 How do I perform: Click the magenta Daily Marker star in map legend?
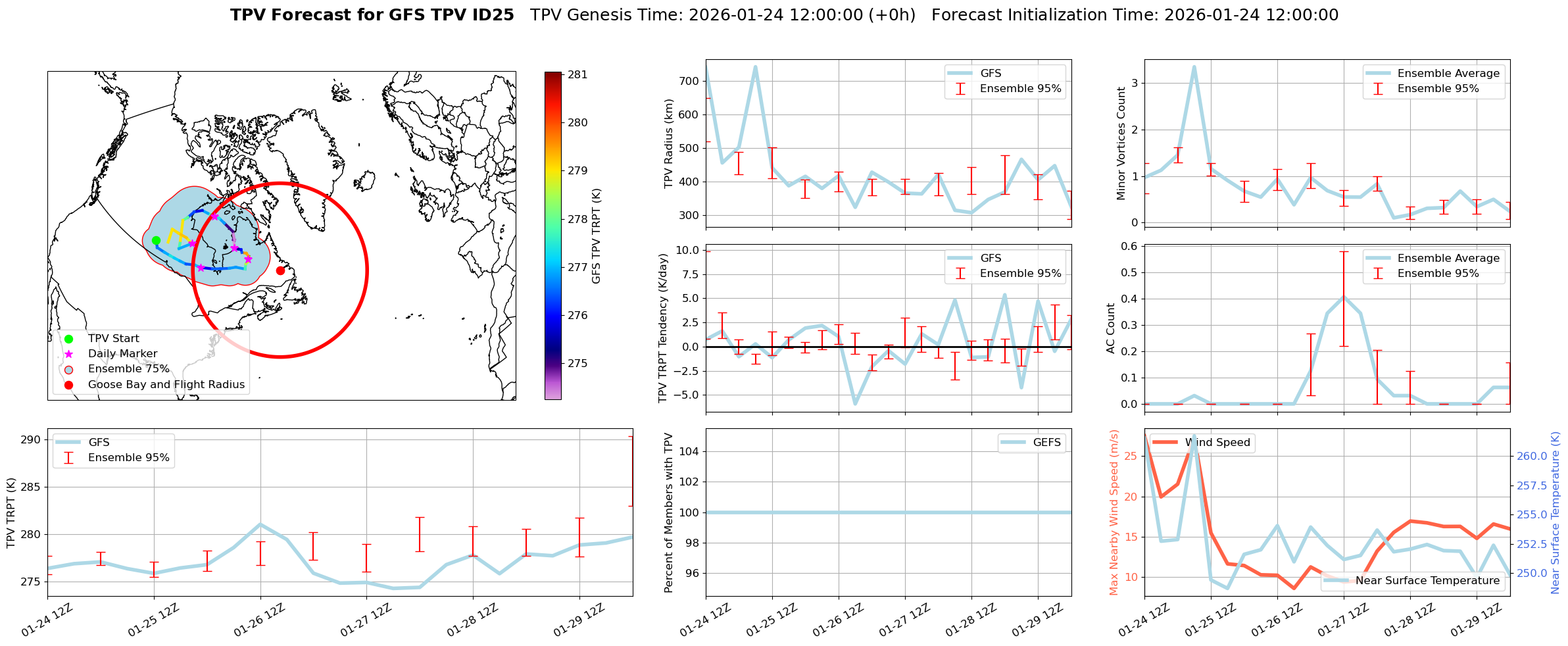click(x=69, y=354)
